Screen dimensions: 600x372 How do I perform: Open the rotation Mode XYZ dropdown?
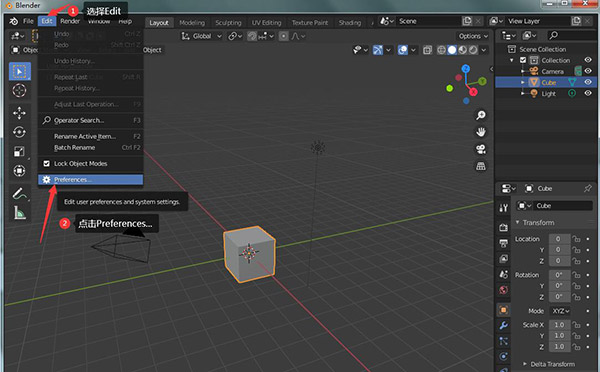point(560,311)
